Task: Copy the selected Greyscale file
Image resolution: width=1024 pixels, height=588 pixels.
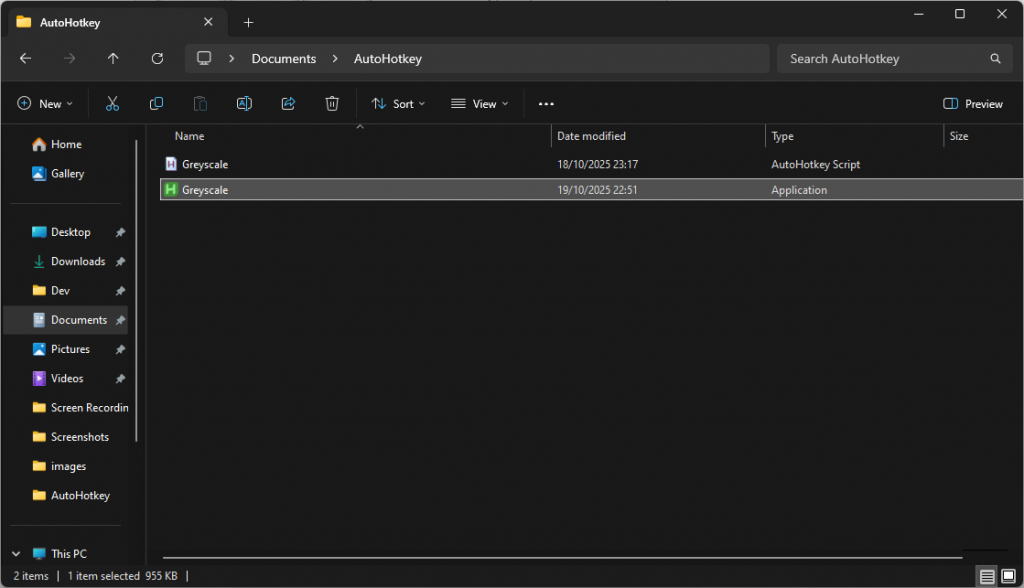Action: pyautogui.click(x=156, y=103)
